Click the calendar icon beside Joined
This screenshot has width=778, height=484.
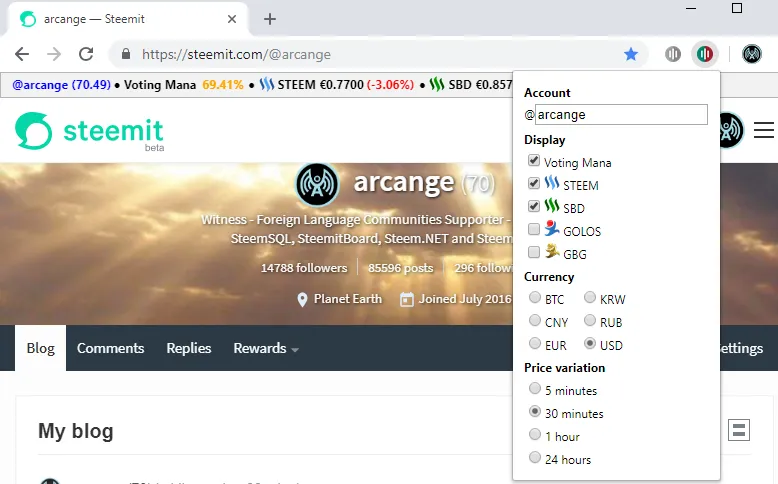point(407,299)
